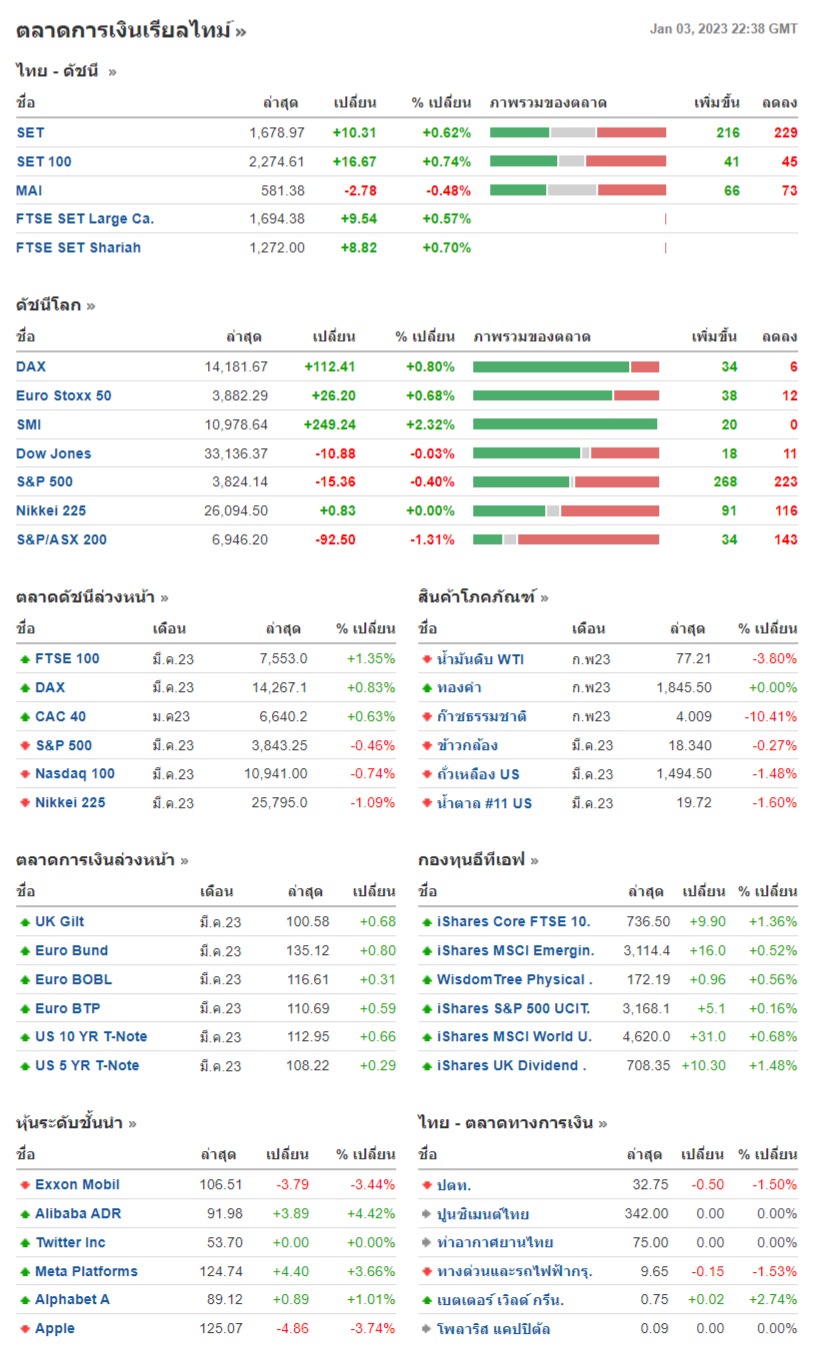Viewport: 823px width, 1361px height.
Task: Open the ไทย - ดัชนี section header
Action: (66, 71)
